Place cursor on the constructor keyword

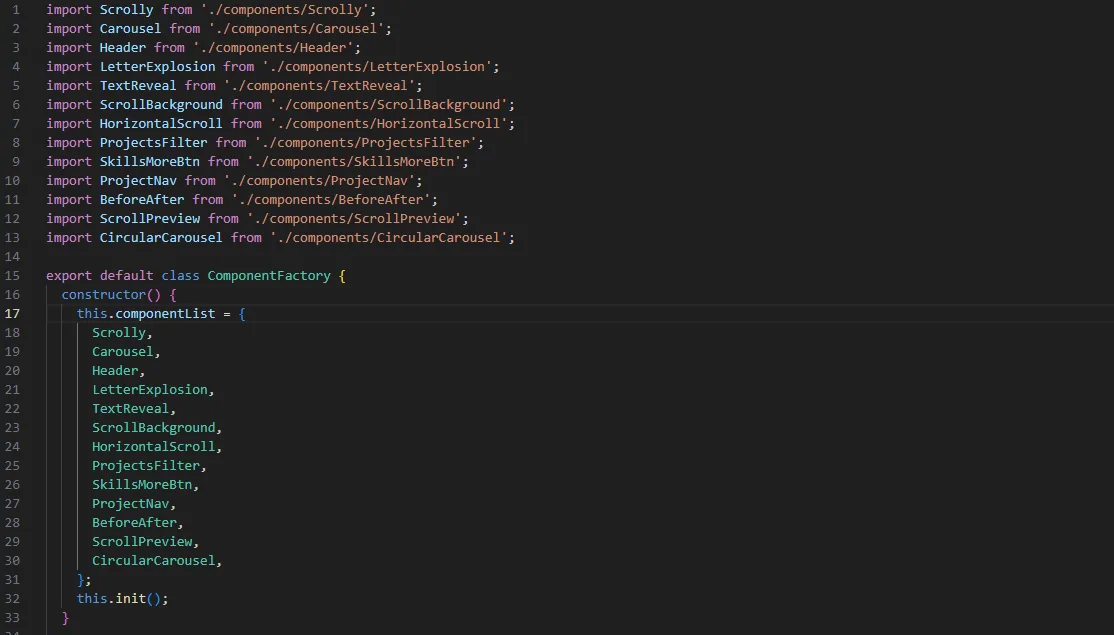(x=95, y=294)
